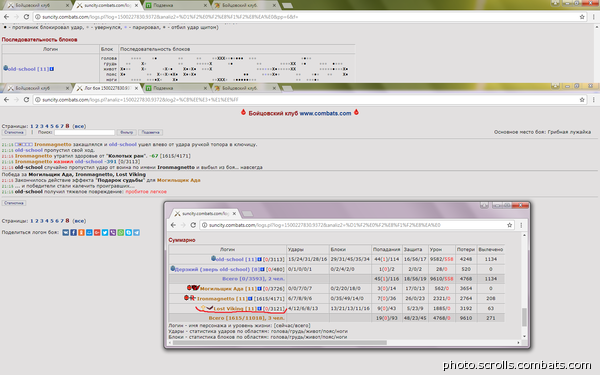Open www.combats.com link in page header

point(325,113)
